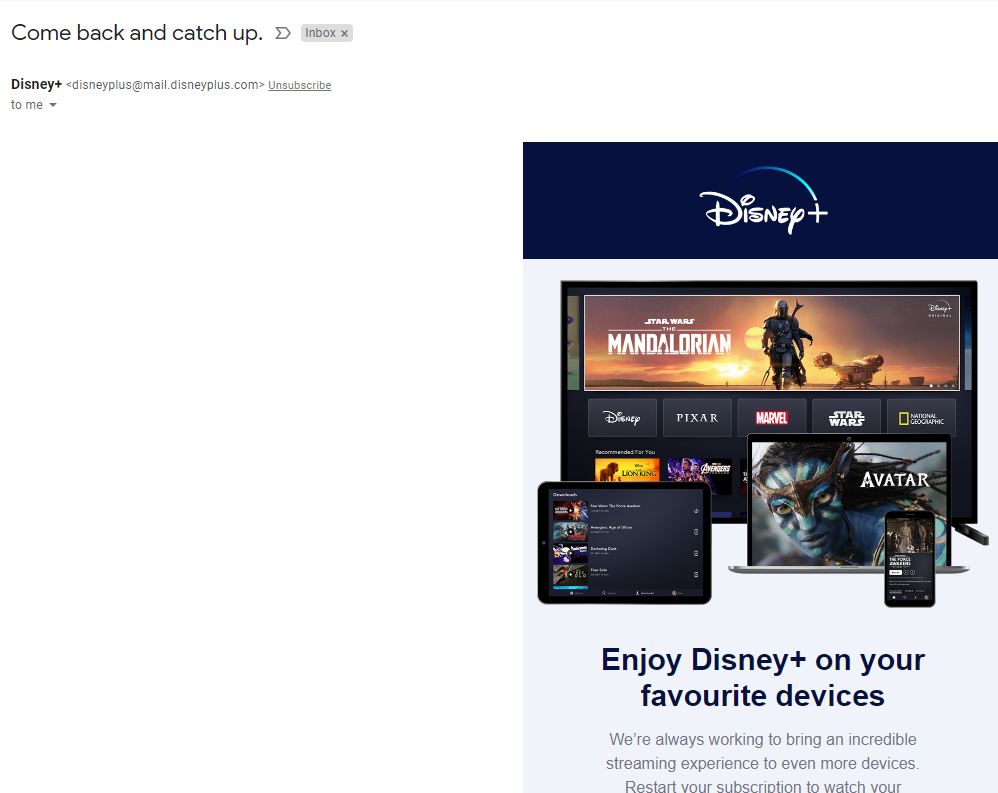Remove the Inbox label with the x

(x=344, y=34)
